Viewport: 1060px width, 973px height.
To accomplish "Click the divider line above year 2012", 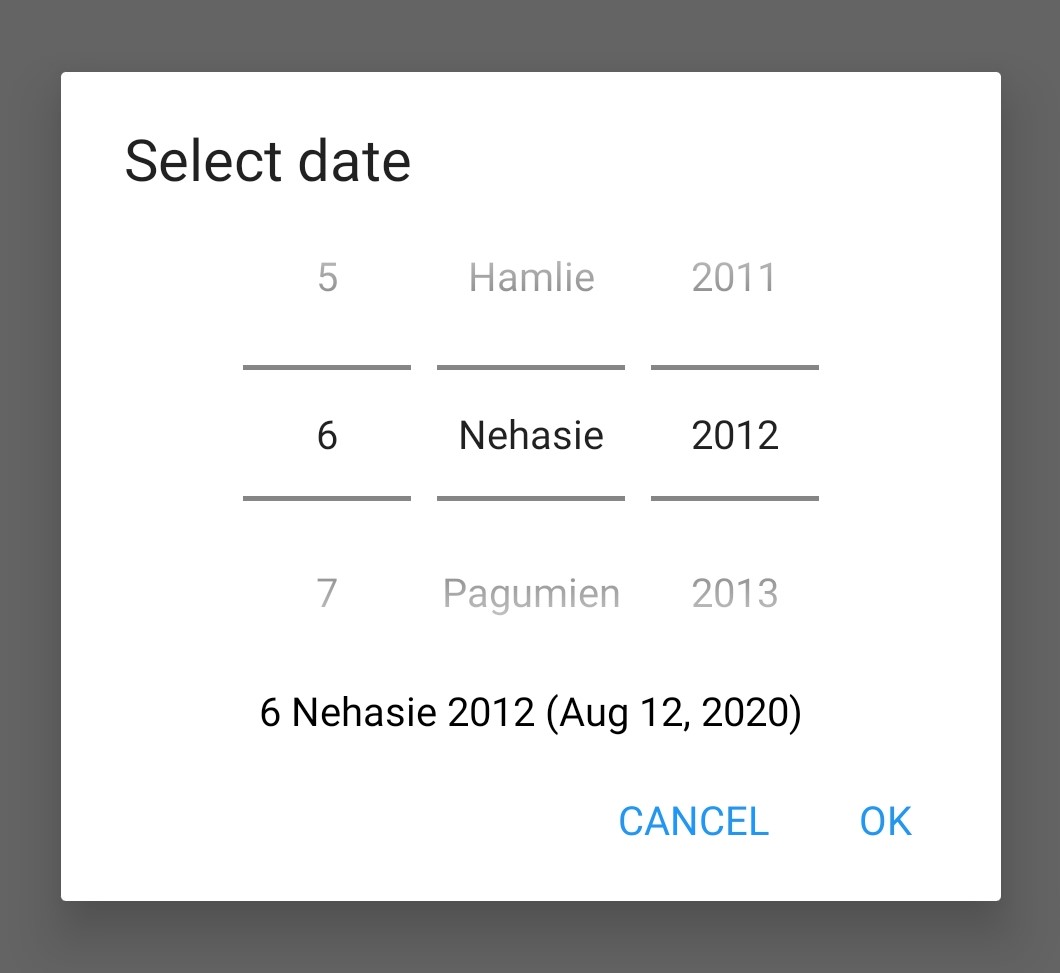I will pyautogui.click(x=734, y=367).
